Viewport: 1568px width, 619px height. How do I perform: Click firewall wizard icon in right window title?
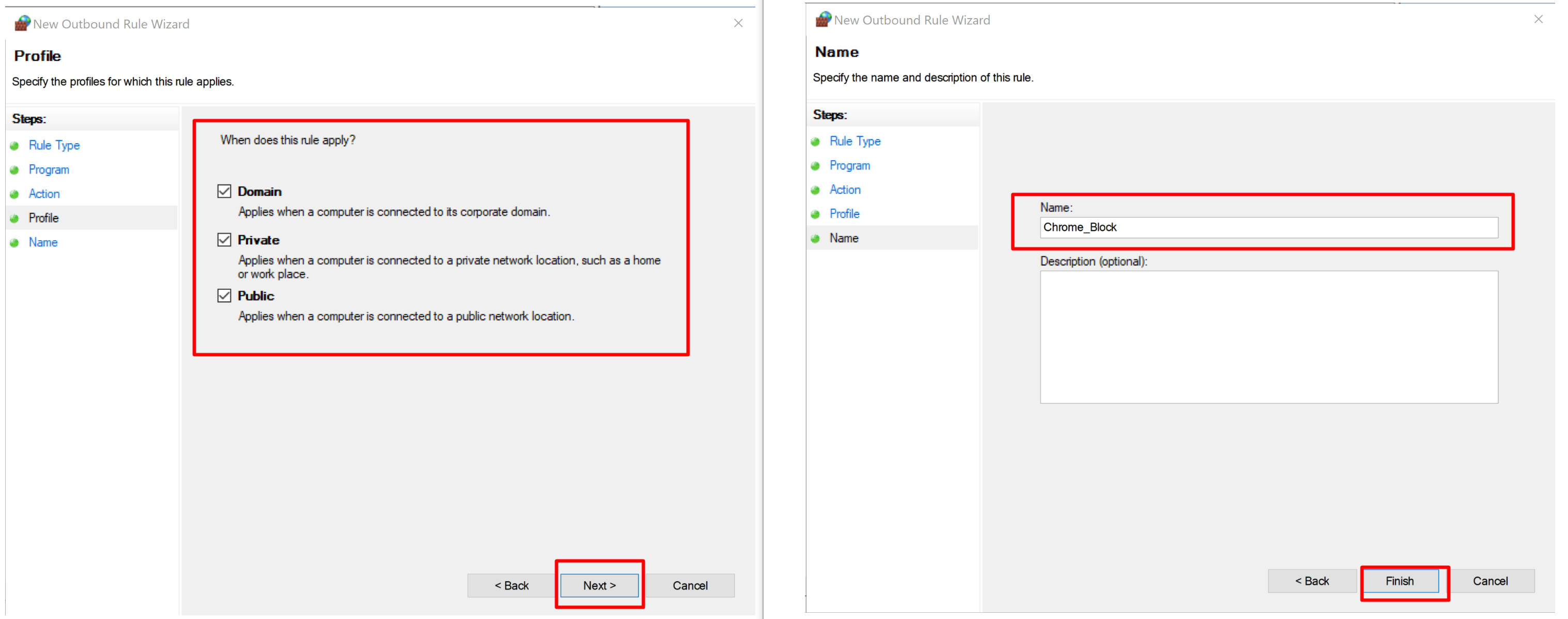point(823,20)
